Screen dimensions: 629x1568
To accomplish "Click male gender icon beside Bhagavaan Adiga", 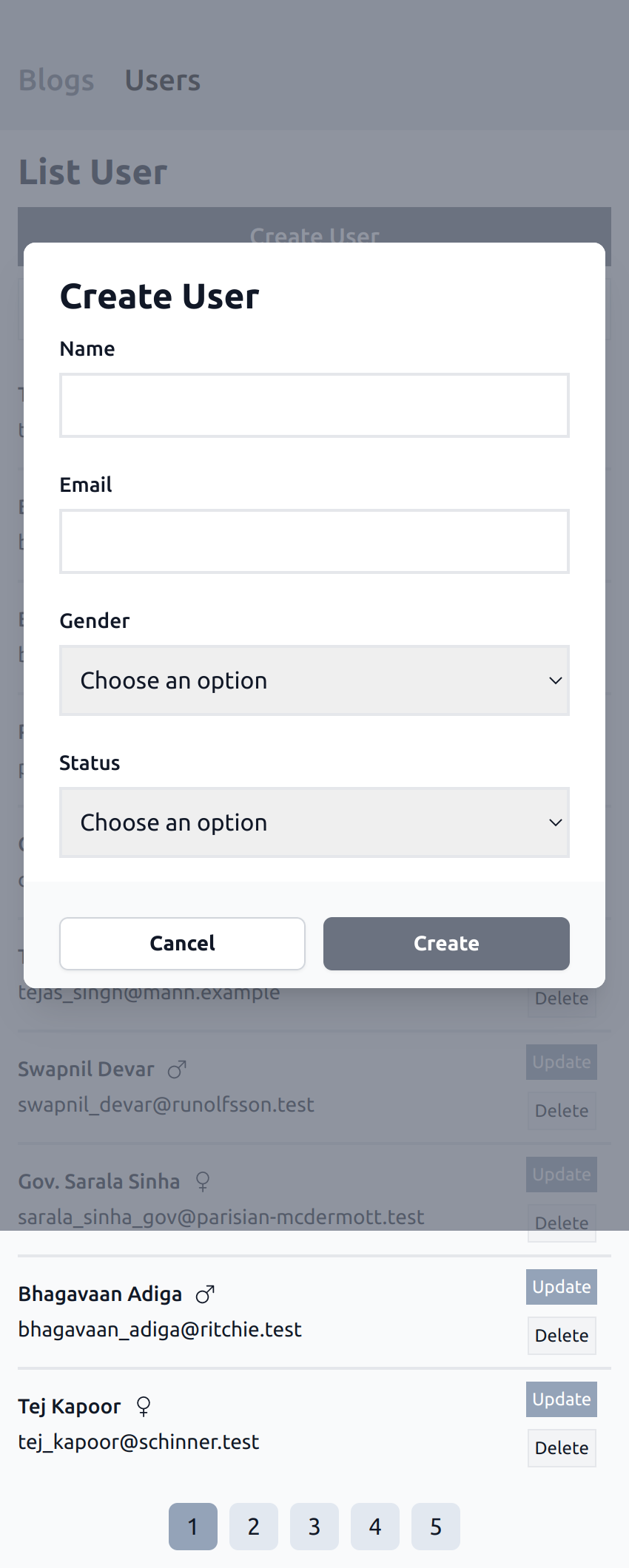I will click(x=205, y=1294).
